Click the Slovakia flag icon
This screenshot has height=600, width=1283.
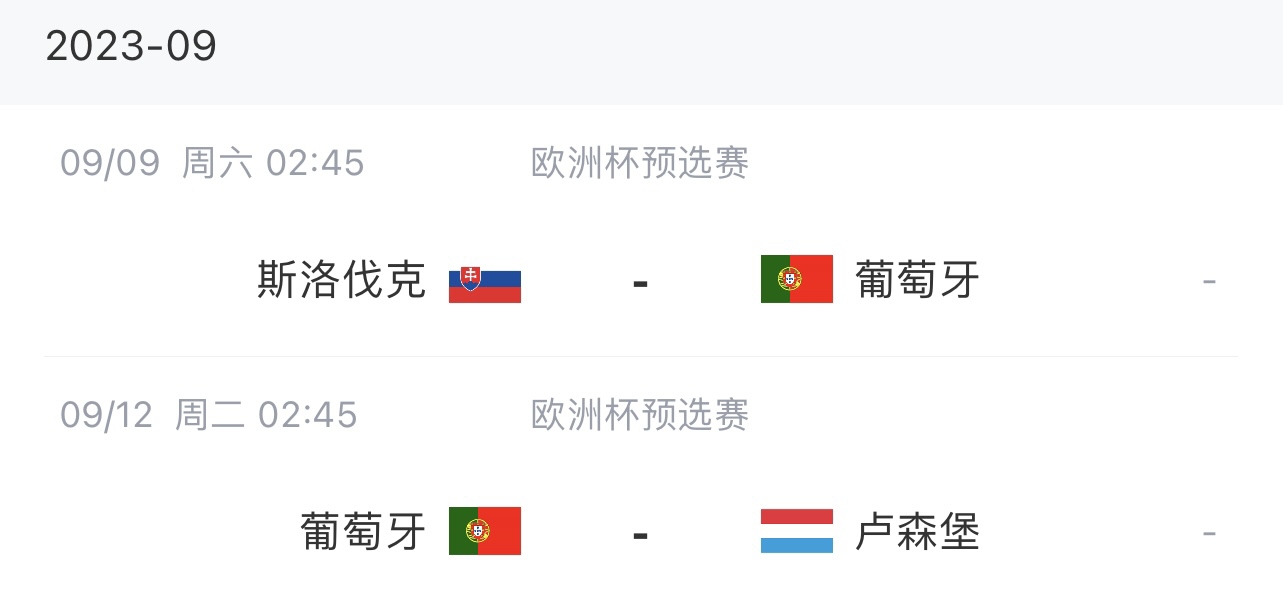tap(485, 279)
